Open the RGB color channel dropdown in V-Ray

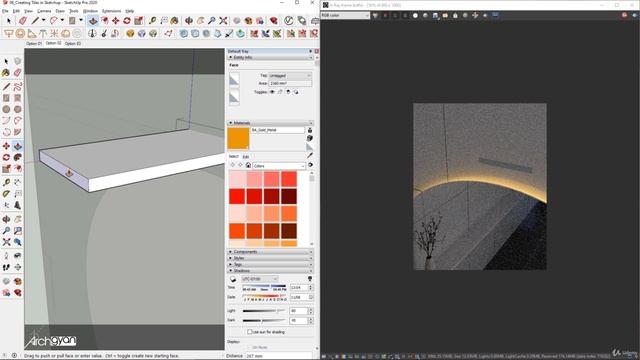tap(345, 16)
